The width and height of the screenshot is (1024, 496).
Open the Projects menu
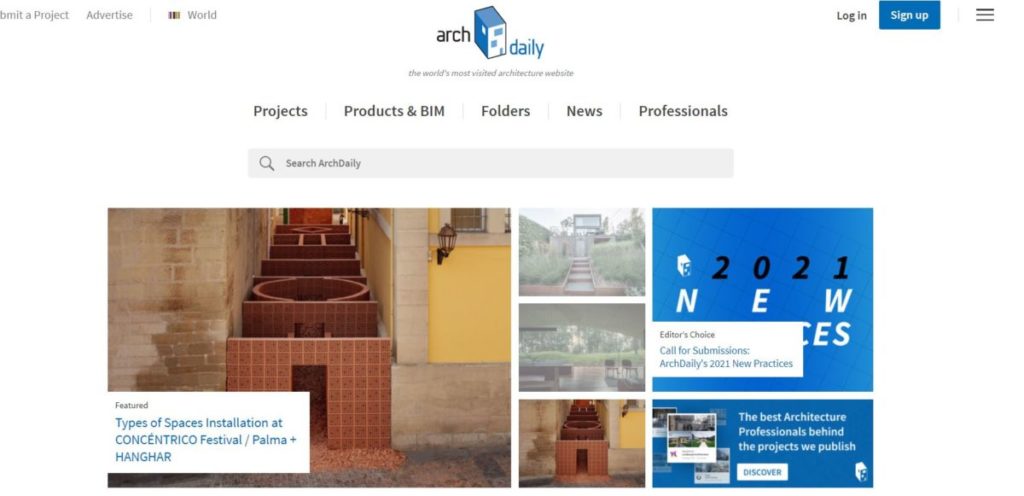[280, 111]
